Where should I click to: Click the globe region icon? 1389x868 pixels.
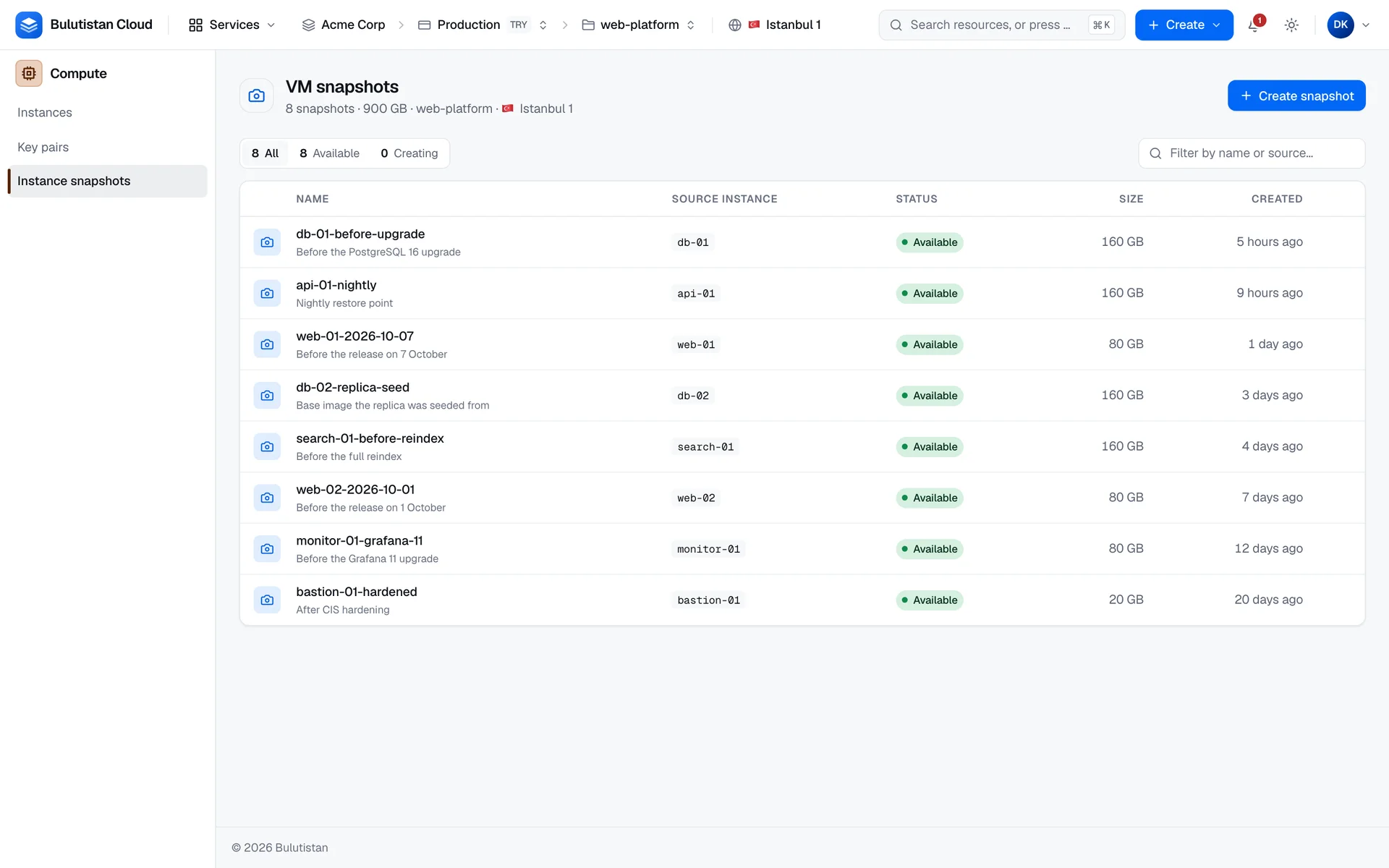coord(735,25)
